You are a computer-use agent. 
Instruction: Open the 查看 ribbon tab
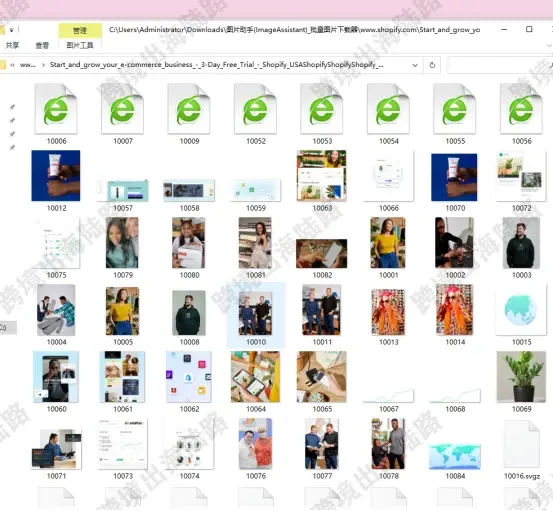42,45
